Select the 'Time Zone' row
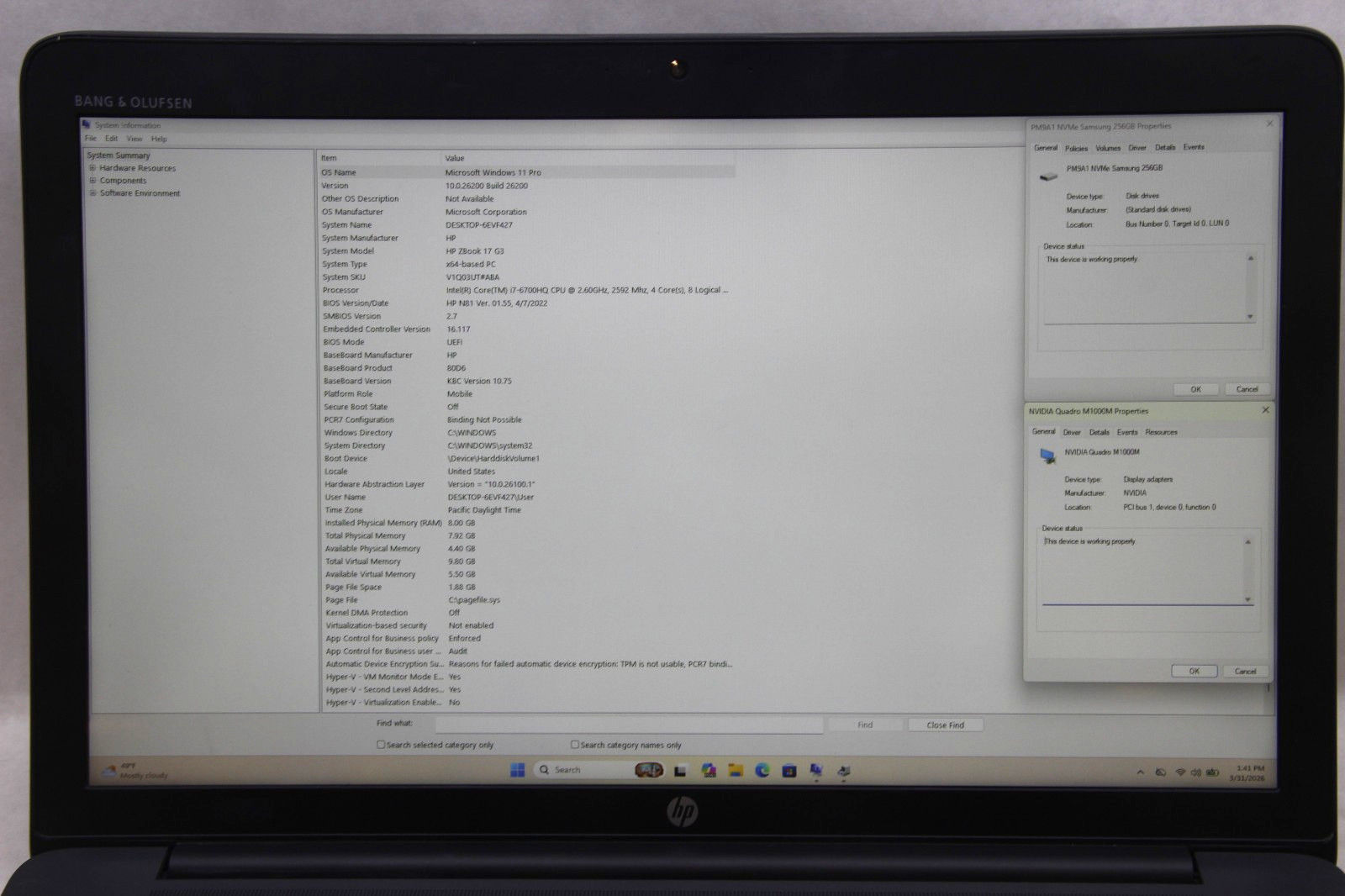The width and height of the screenshot is (1345, 896). click(x=529, y=510)
